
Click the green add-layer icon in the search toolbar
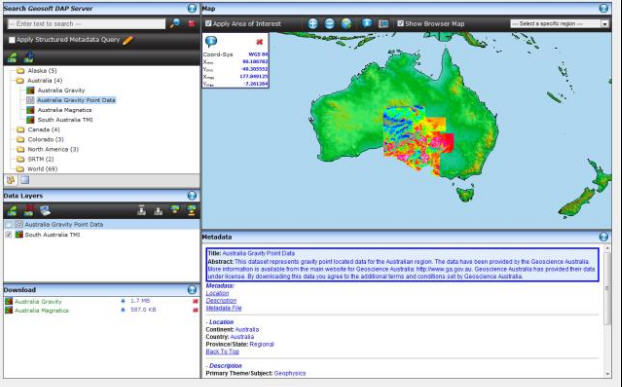click(12, 57)
